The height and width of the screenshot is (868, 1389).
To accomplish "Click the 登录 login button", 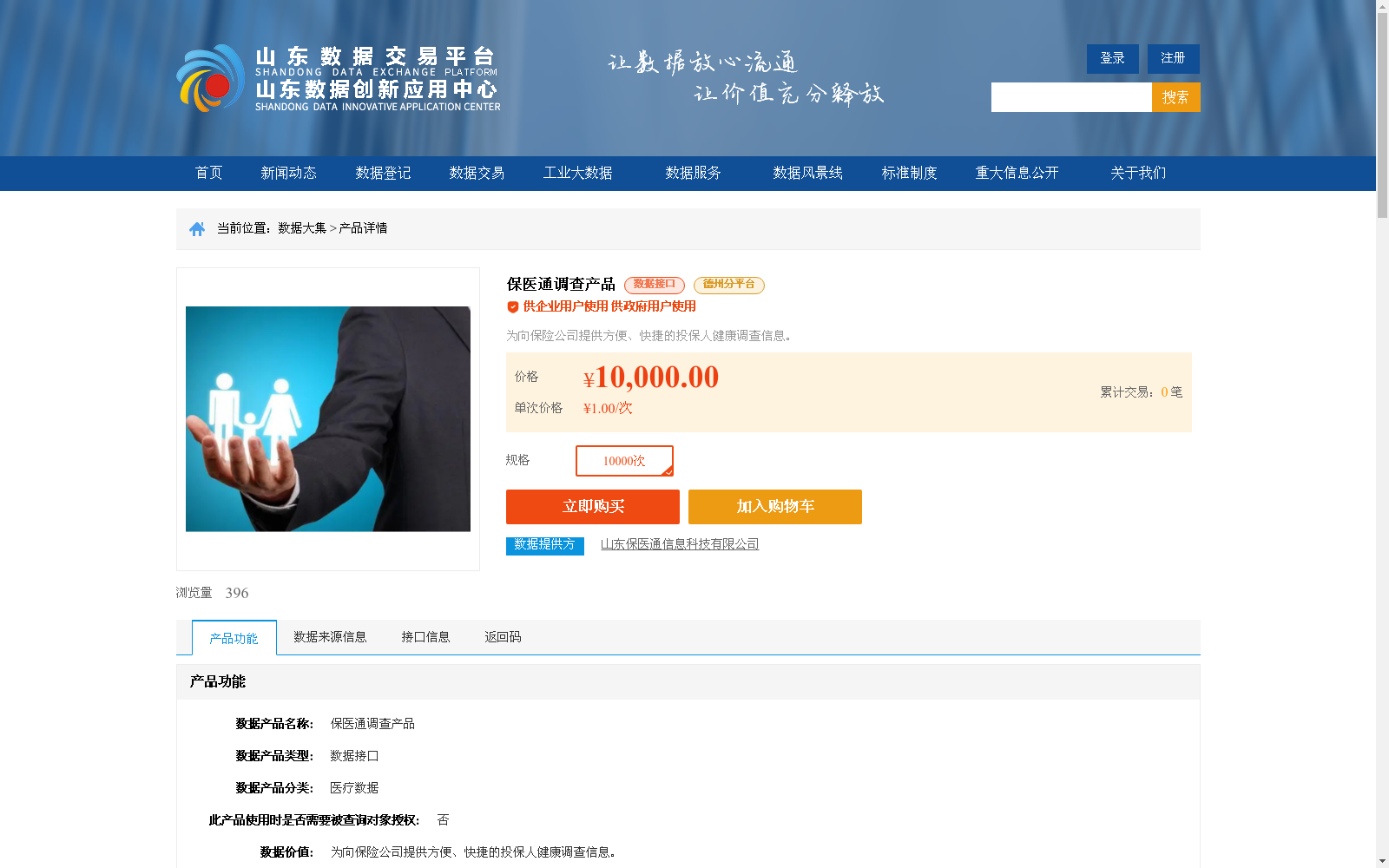I will pos(1112,58).
